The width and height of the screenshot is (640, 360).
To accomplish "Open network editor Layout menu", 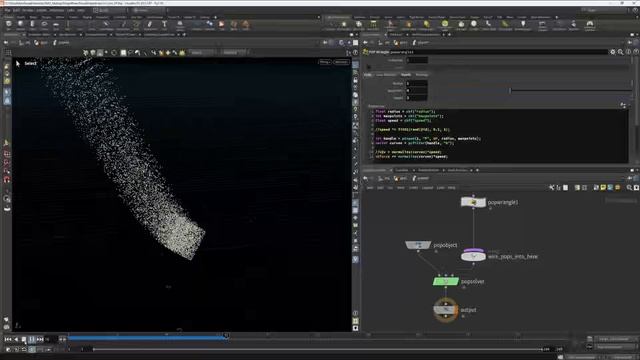I will pos(427,188).
